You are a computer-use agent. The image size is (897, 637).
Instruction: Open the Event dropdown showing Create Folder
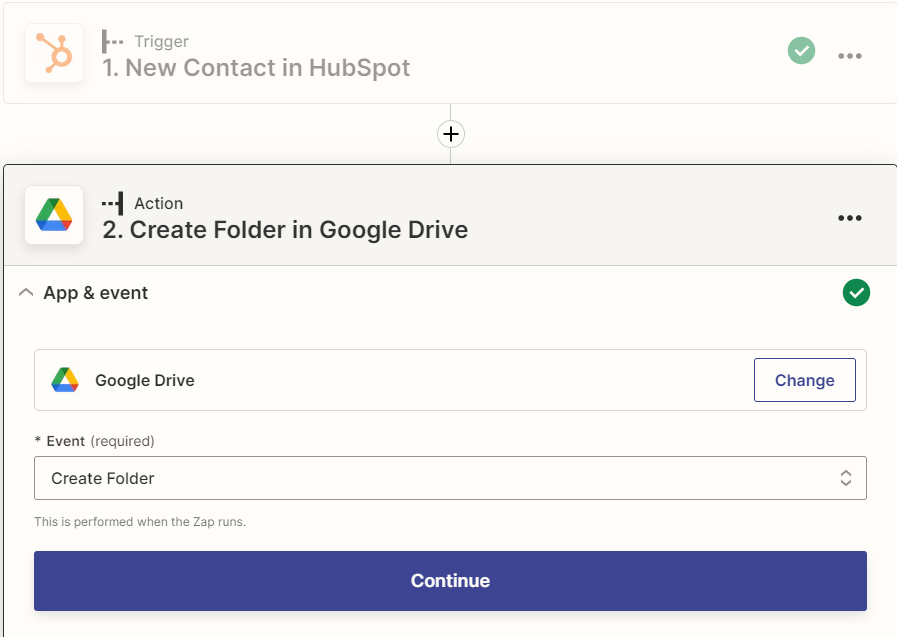click(x=450, y=478)
